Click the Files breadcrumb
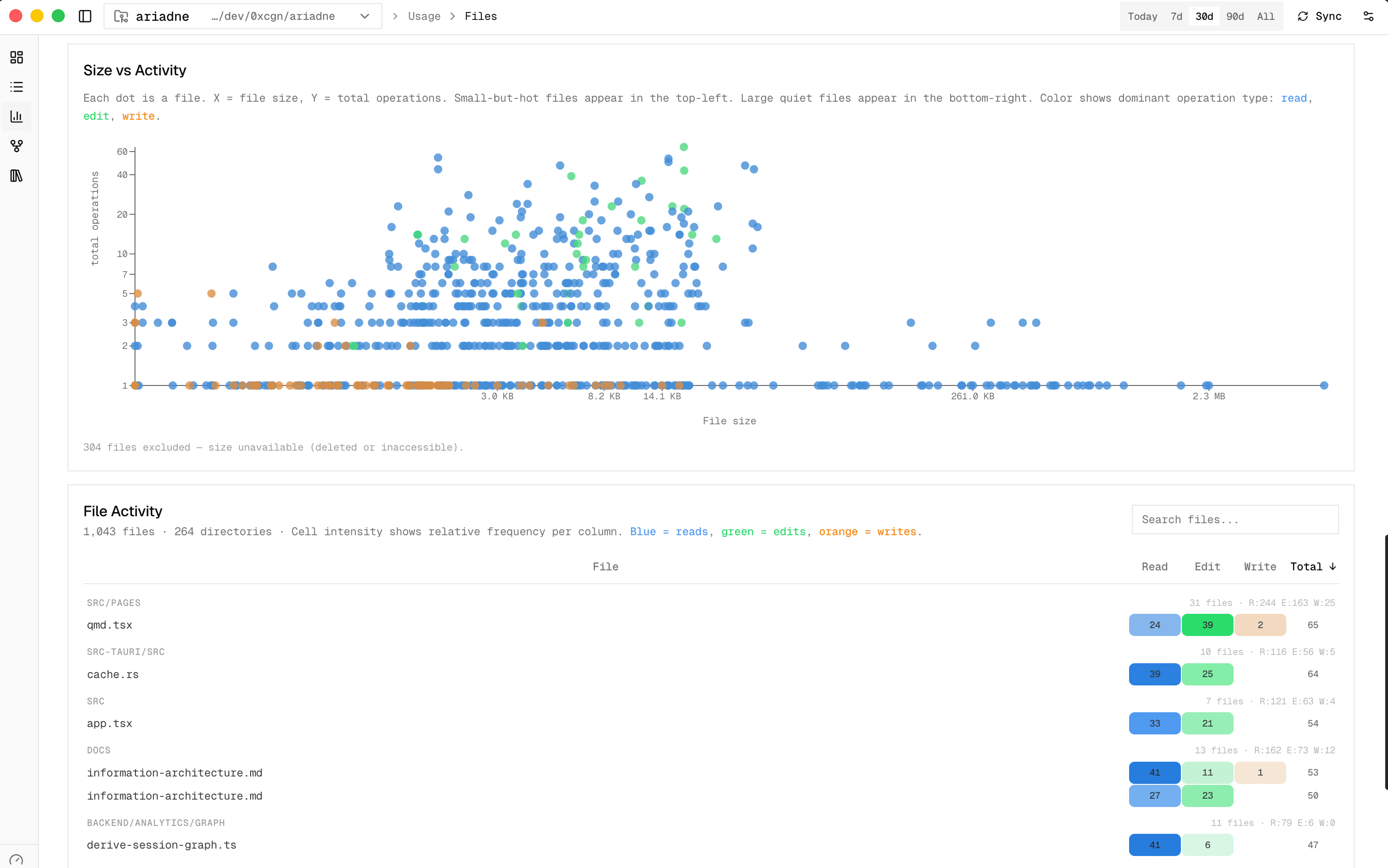The width and height of the screenshot is (1388, 868). pyautogui.click(x=480, y=16)
